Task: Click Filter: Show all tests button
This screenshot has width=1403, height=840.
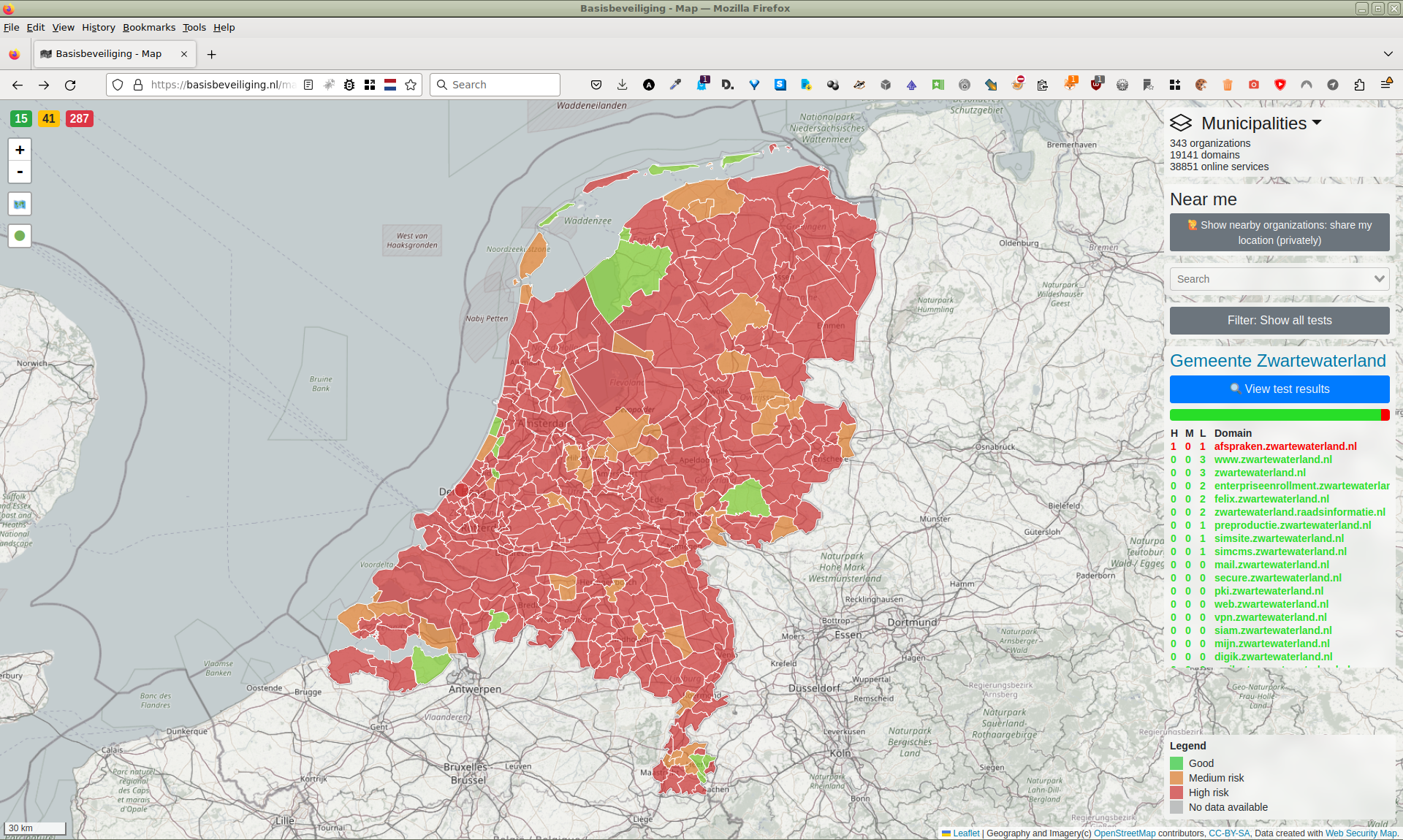Action: click(x=1280, y=321)
